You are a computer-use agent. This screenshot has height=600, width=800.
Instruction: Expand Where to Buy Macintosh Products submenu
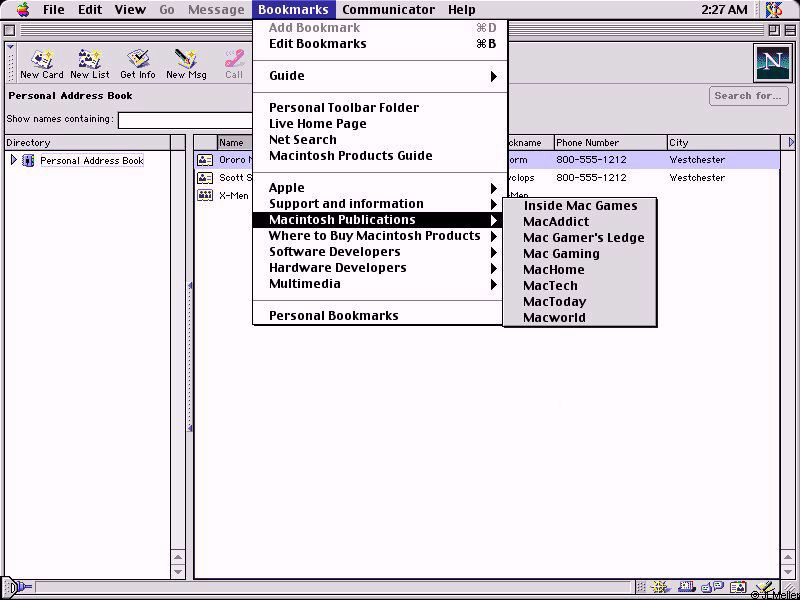[493, 236]
